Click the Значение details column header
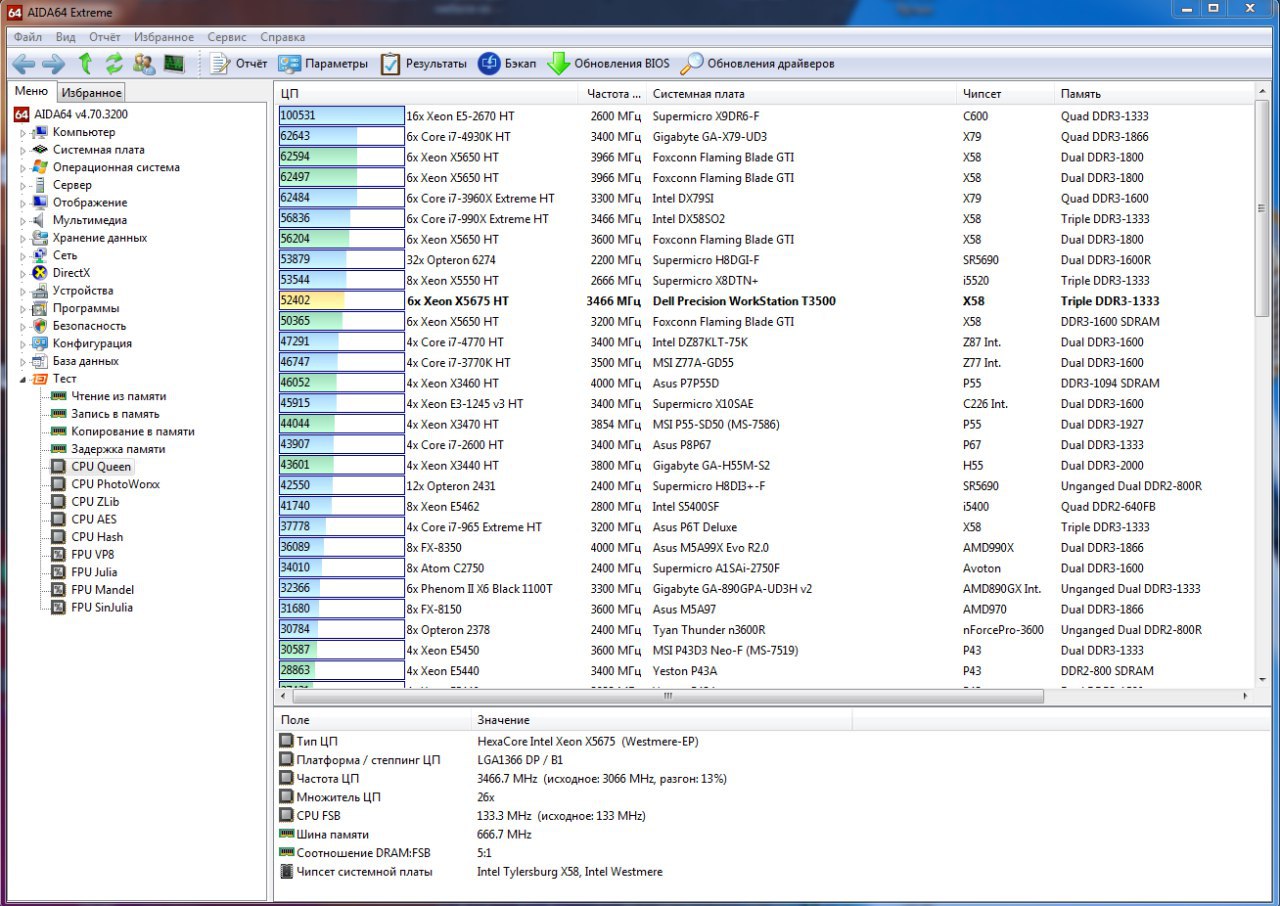The width and height of the screenshot is (1280, 906). (660, 720)
